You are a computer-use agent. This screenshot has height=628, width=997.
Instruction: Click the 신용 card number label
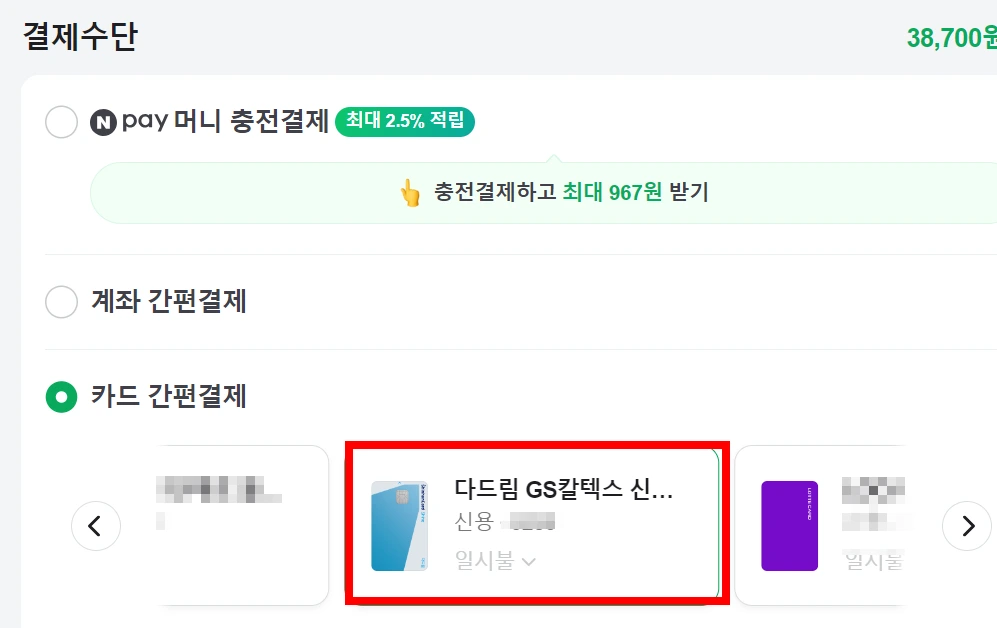coord(475,524)
